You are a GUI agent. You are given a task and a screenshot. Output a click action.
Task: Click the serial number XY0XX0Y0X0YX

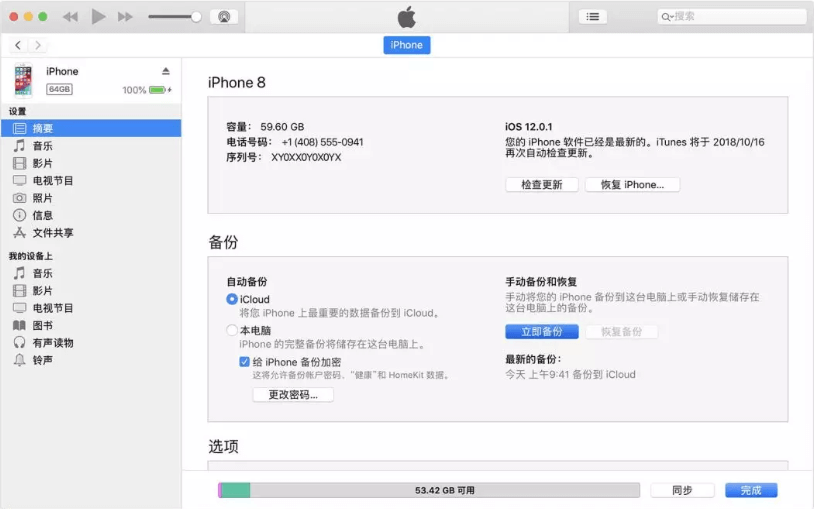306,157
